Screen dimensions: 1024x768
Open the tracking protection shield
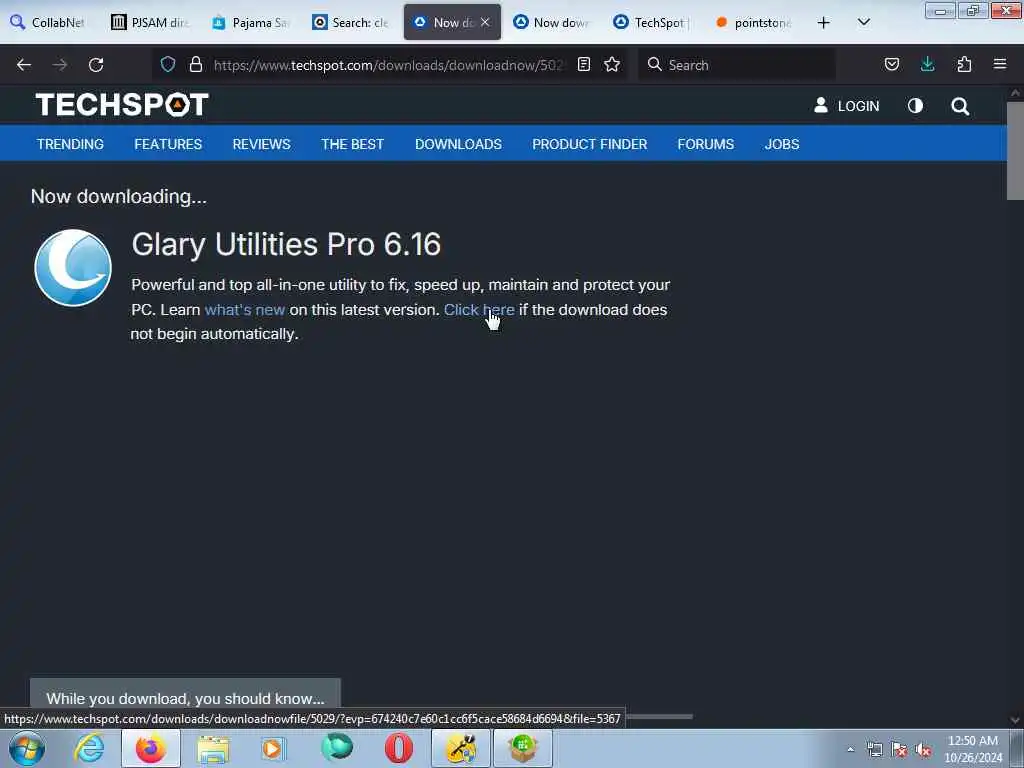tap(168, 64)
